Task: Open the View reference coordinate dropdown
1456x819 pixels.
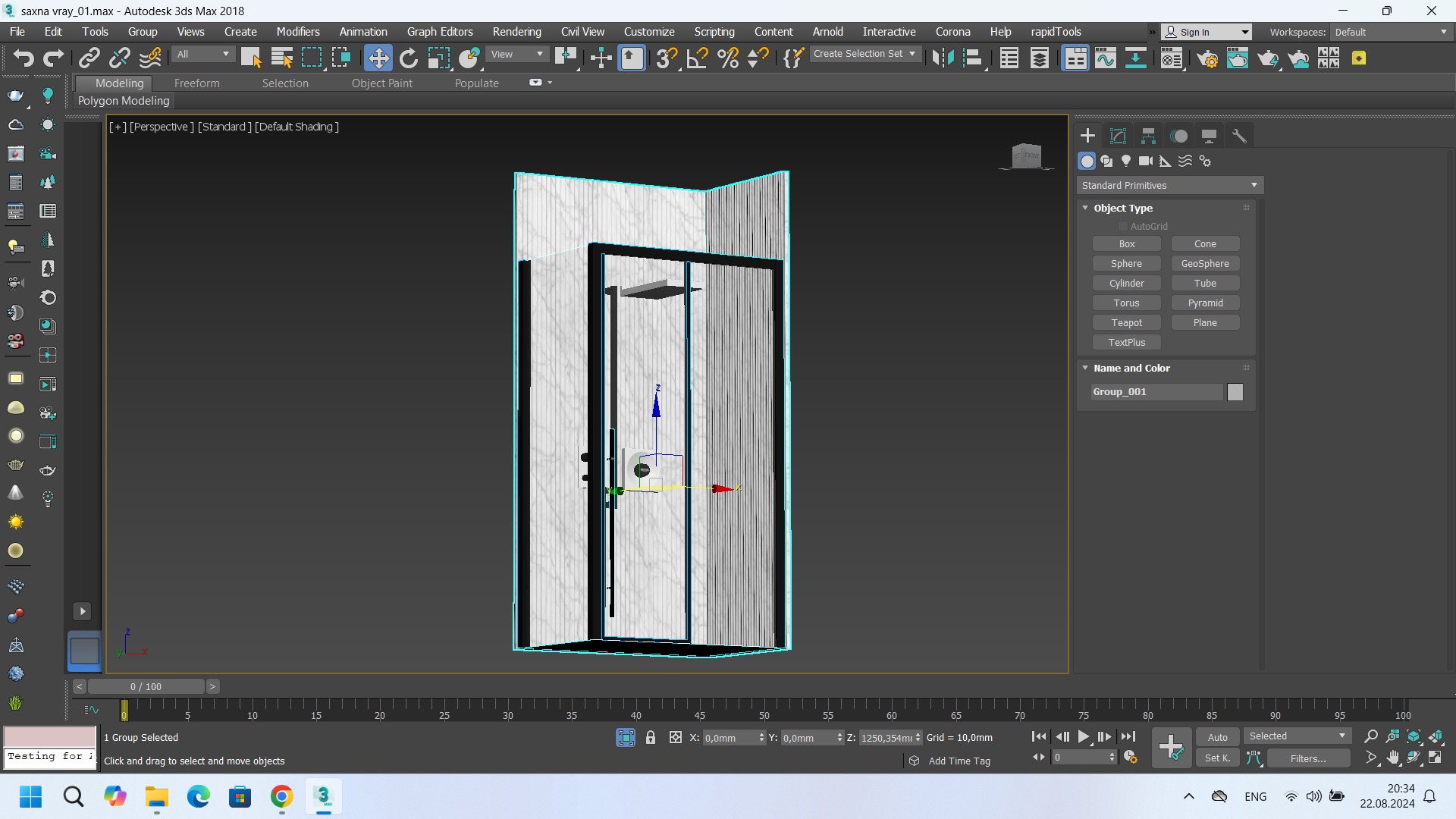Action: coord(517,55)
